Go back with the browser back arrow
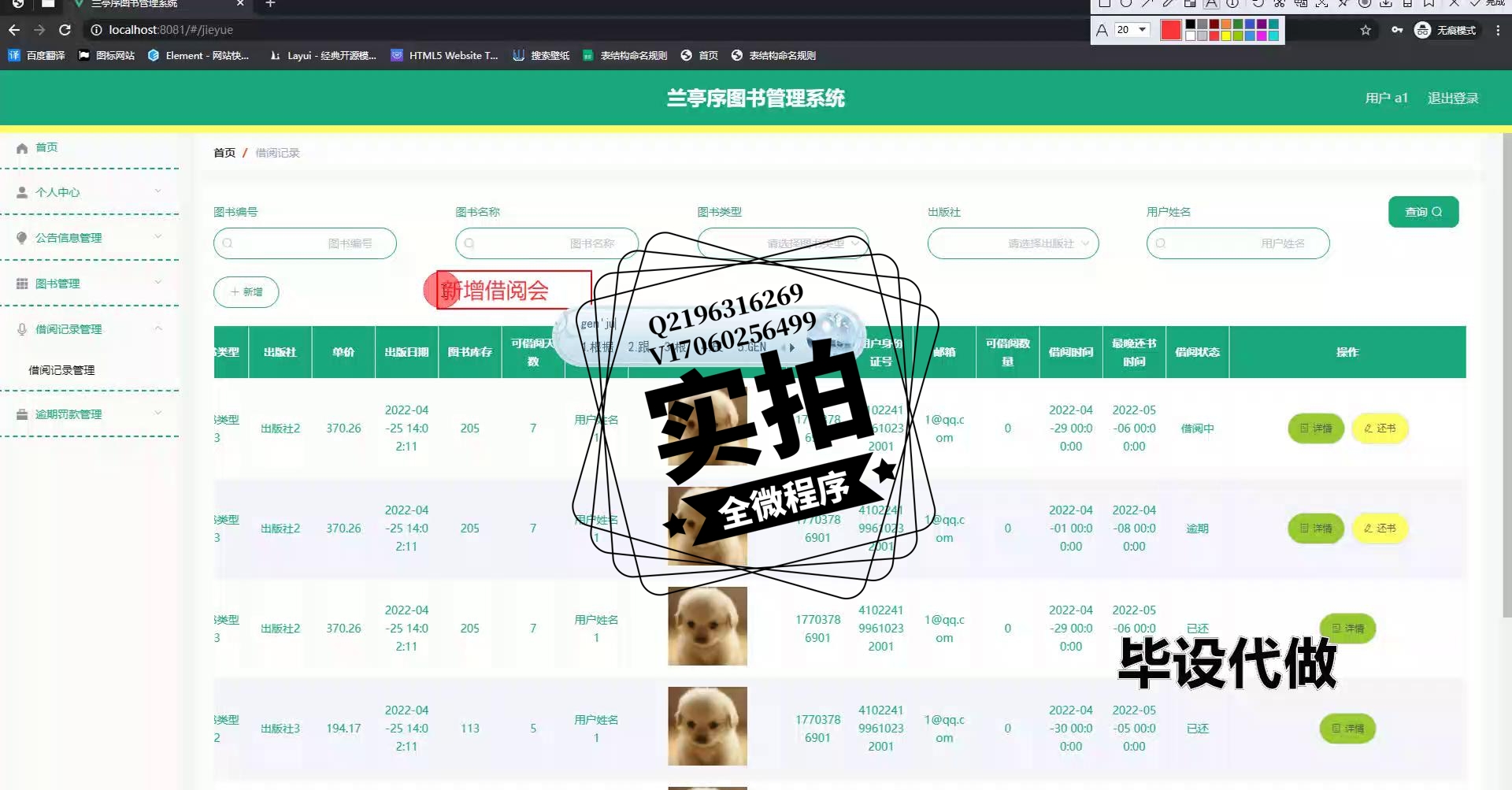Screen dimensions: 1512x790 click(x=14, y=30)
